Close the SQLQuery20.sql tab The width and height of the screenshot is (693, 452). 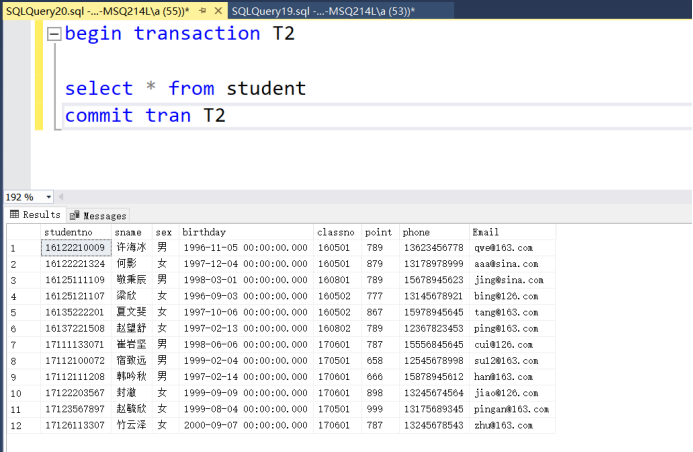218,11
